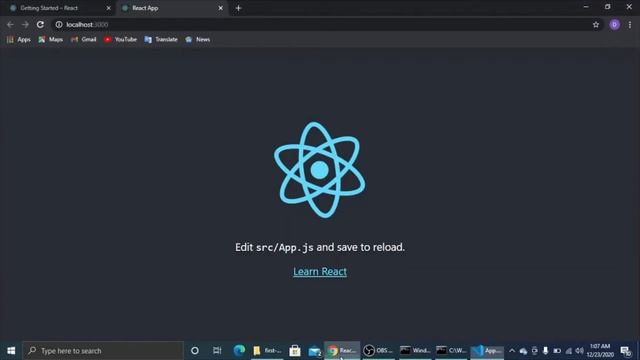Image resolution: width=640 pixels, height=360 pixels.
Task: Close the React App tab
Action: pos(220,8)
